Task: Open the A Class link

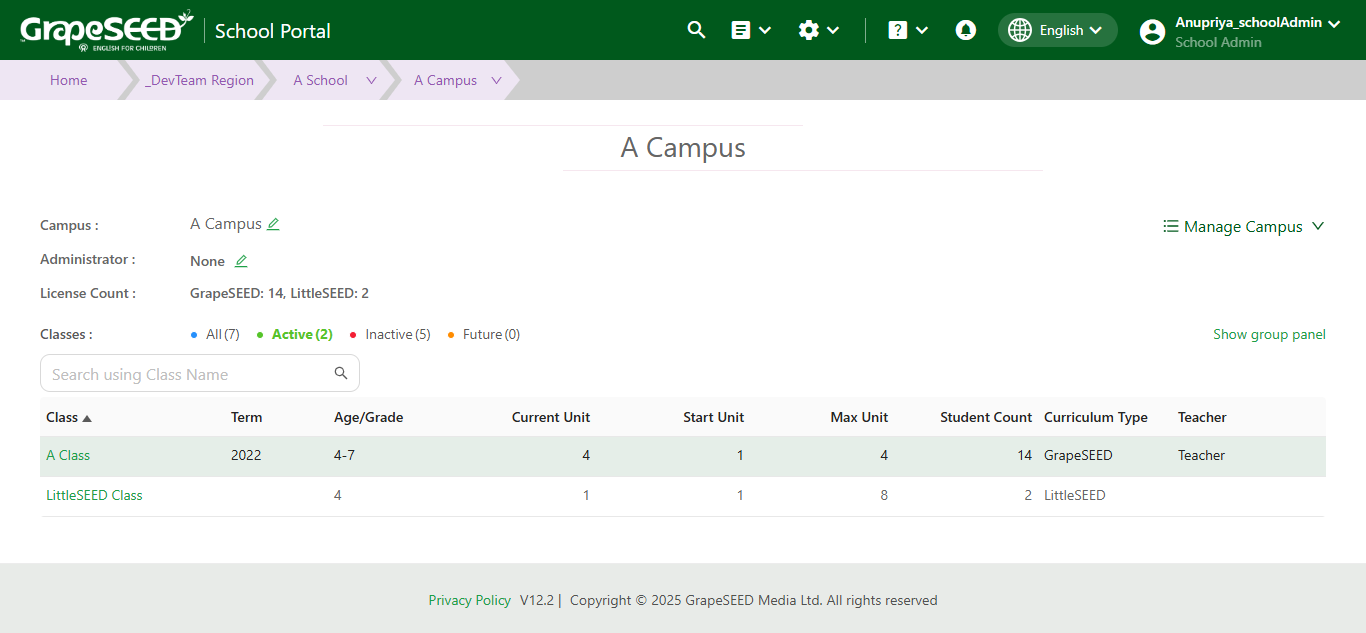Action: 68,455
